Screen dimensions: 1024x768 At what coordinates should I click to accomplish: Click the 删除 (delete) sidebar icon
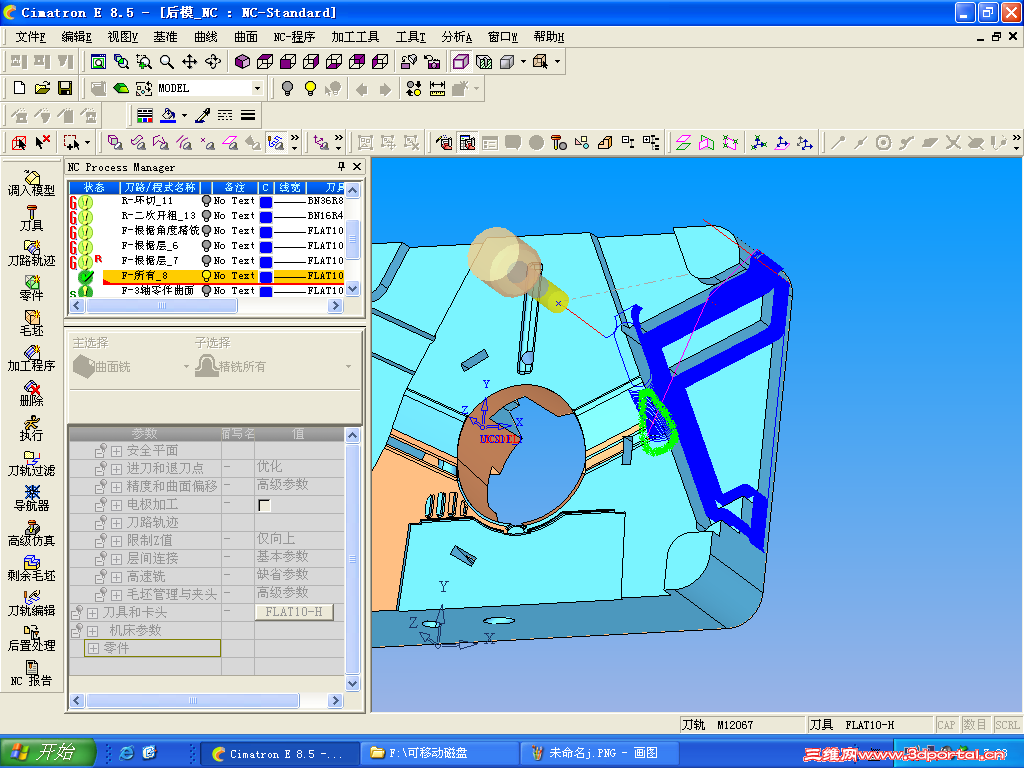click(x=31, y=393)
